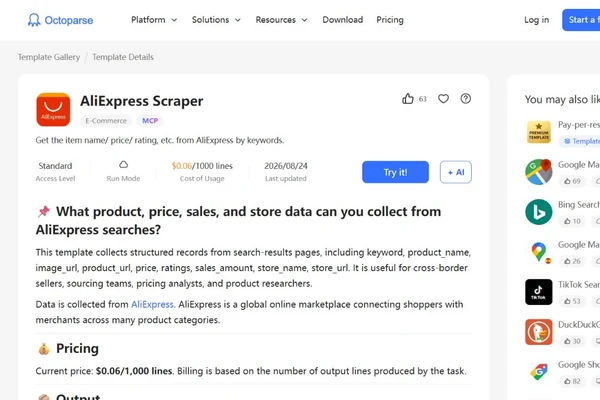The height and width of the screenshot is (400, 600).
Task: Select the E-Commerce tag
Action: [106, 121]
